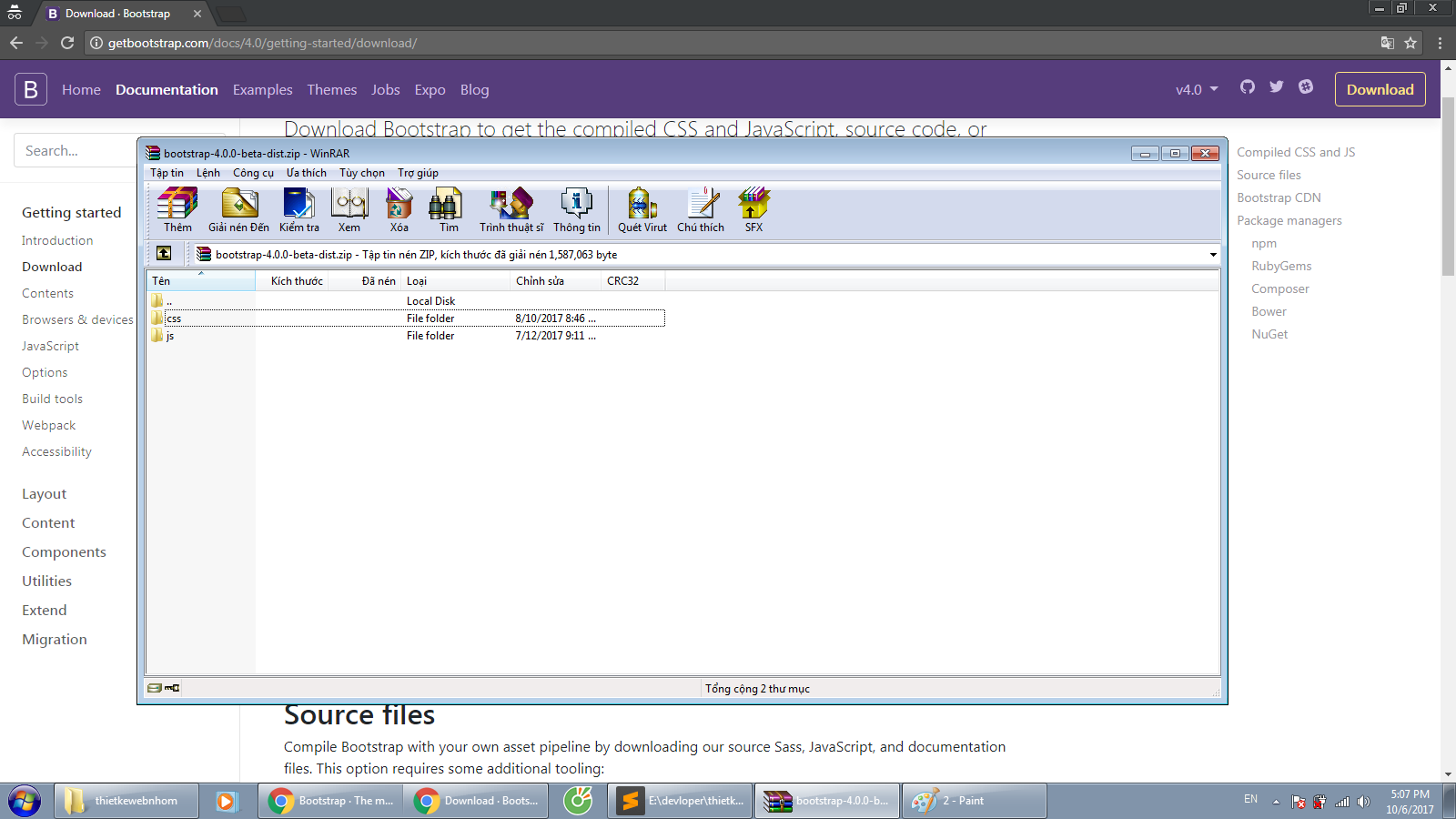The width and height of the screenshot is (1456, 819).
Task: Click the Chú thích comment icon
Action: (701, 209)
